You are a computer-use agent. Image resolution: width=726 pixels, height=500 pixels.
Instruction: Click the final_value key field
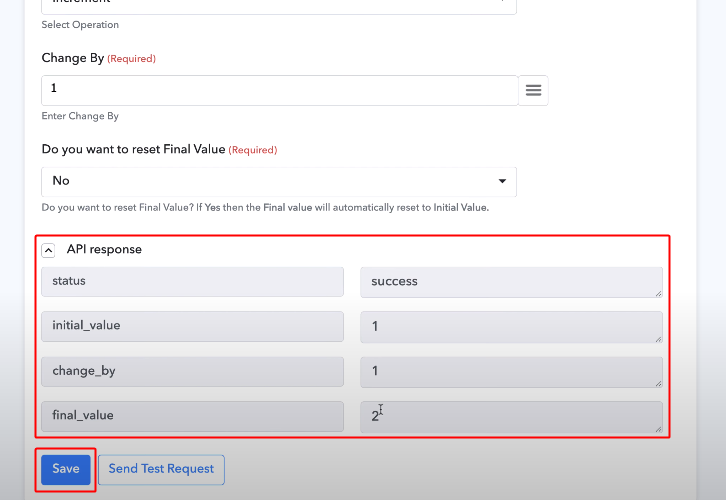click(x=192, y=416)
